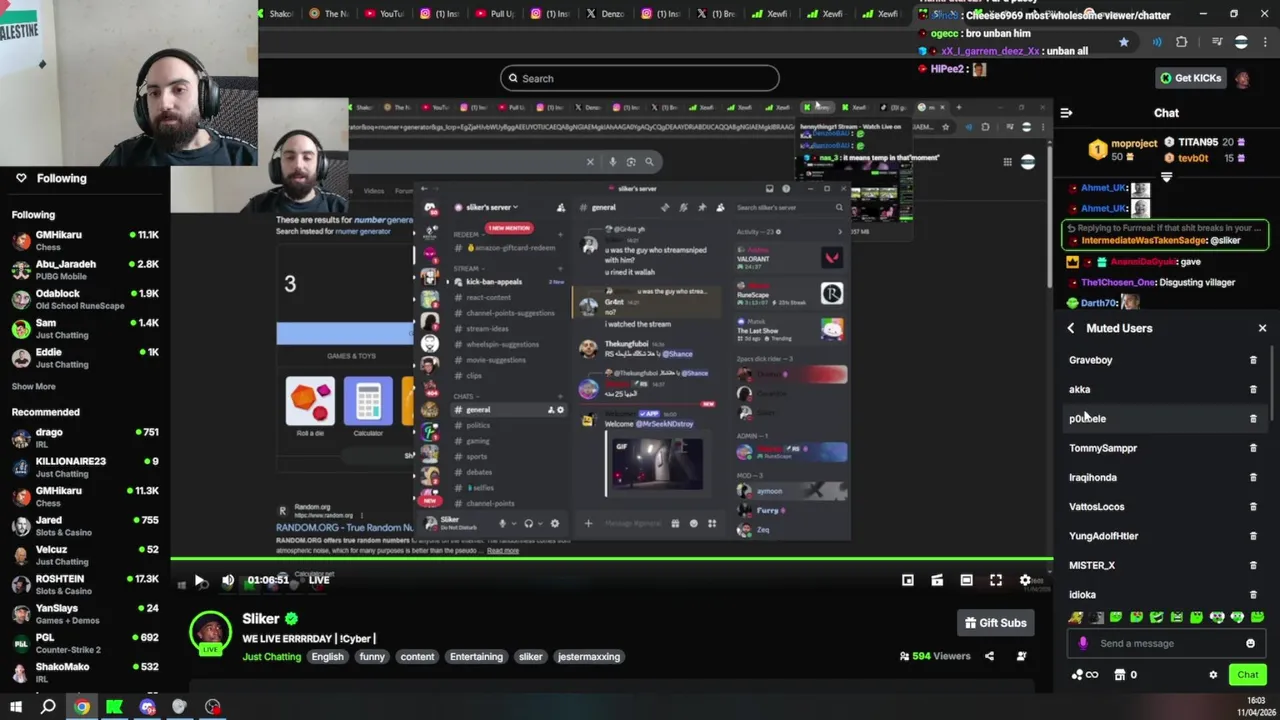This screenshot has height=720, width=1280.
Task: Switch player to theater mode
Action: (x=966, y=580)
